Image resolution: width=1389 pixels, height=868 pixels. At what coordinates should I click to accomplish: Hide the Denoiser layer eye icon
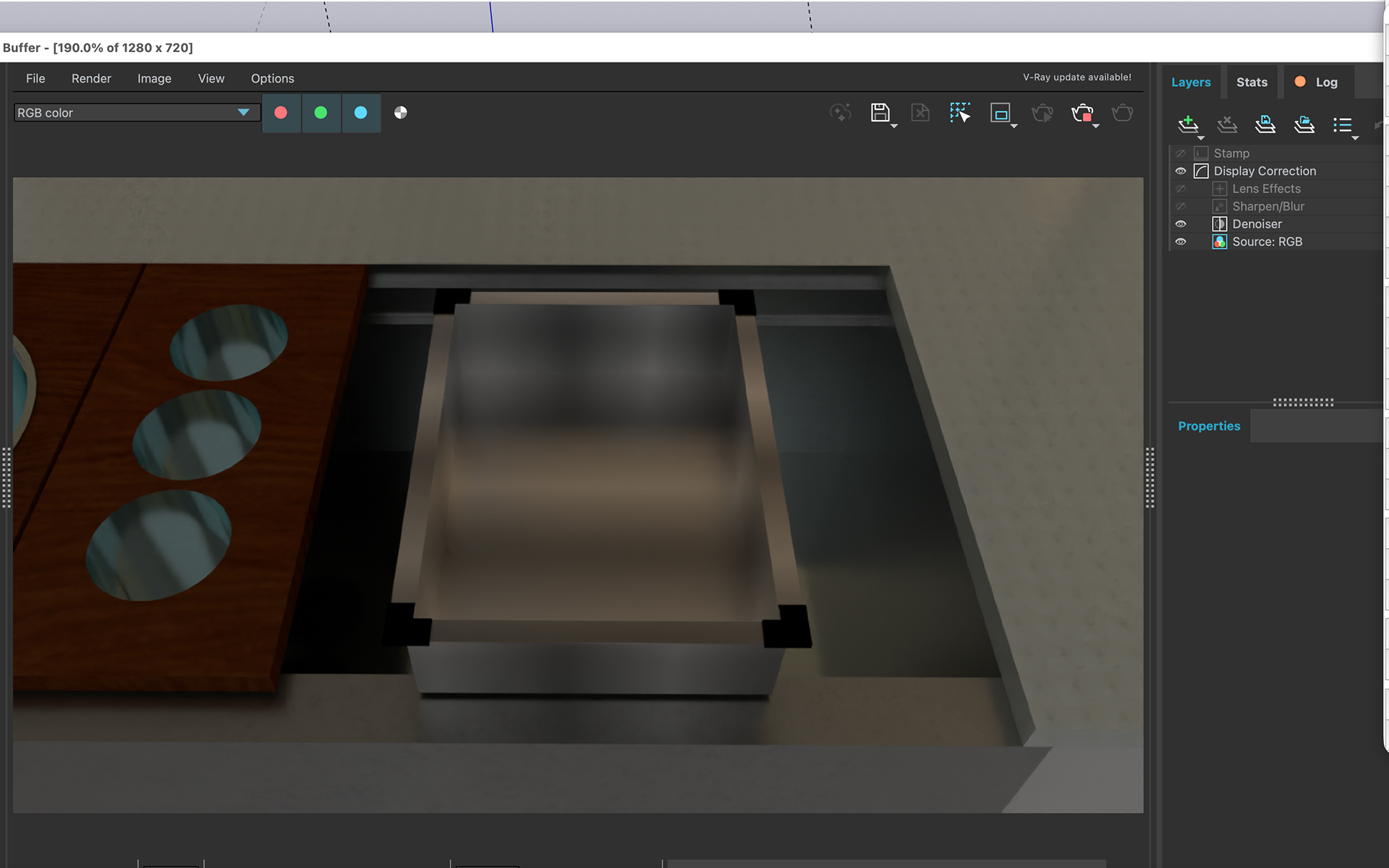coord(1181,224)
